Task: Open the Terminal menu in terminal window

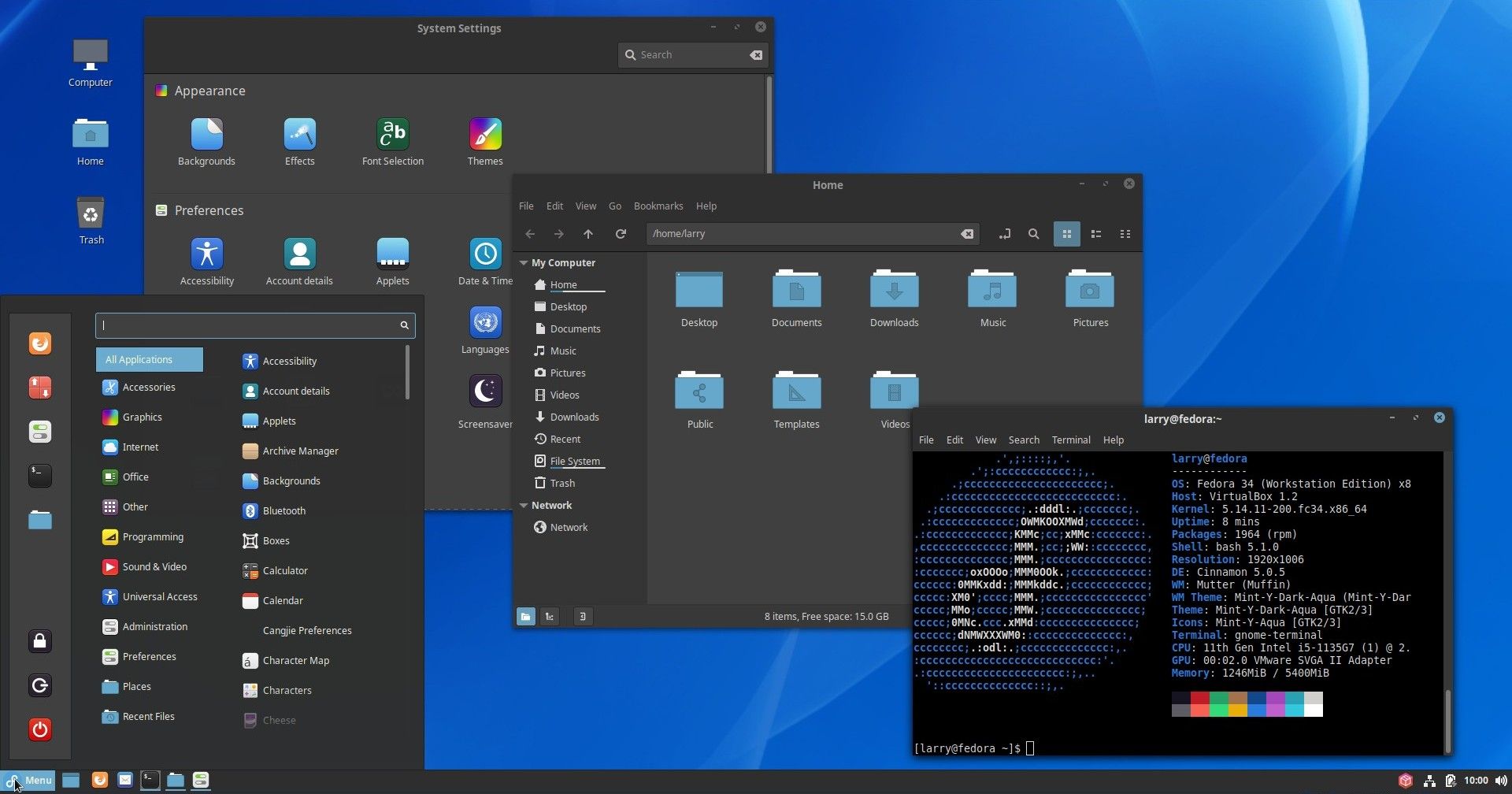Action: pyautogui.click(x=1071, y=440)
